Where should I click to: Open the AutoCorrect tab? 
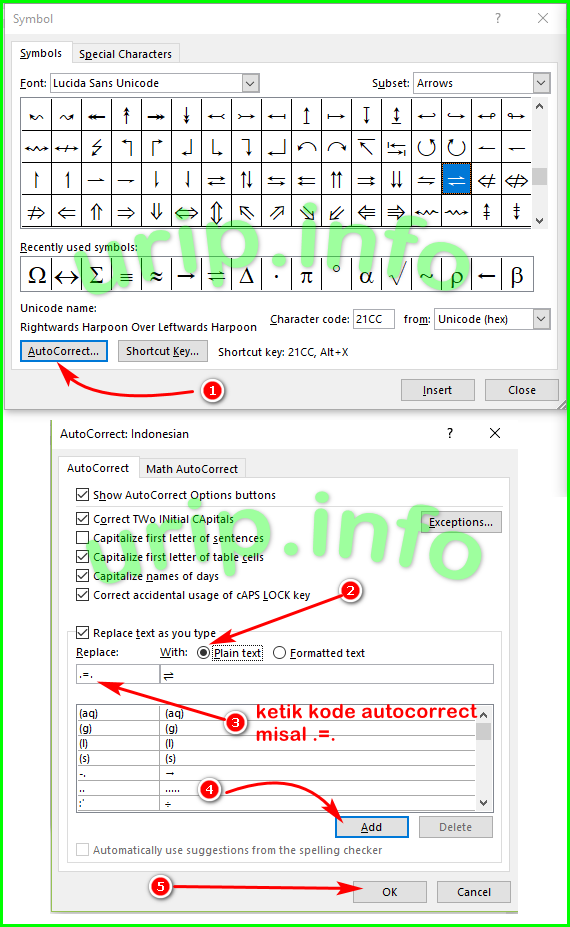[x=98, y=468]
